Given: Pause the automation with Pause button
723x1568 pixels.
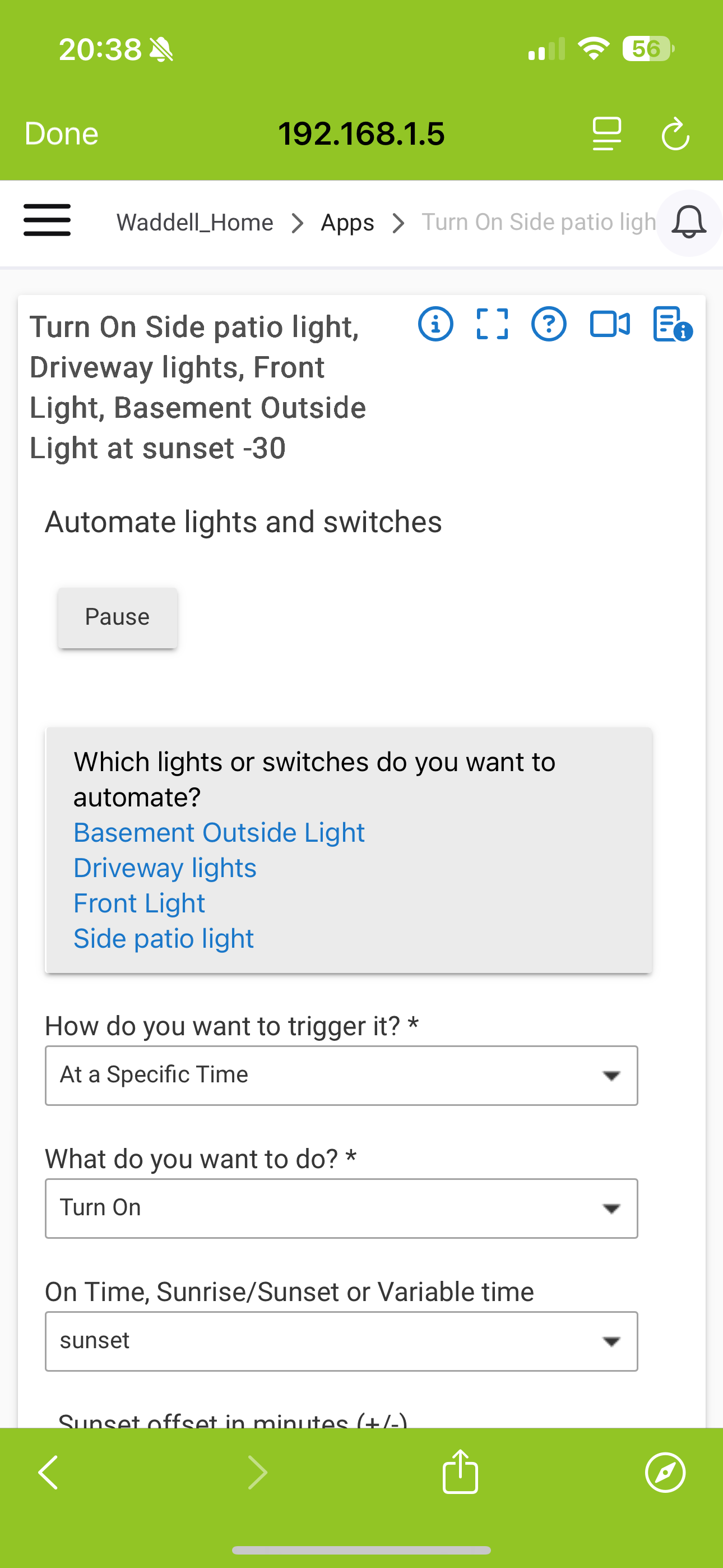Looking at the screenshot, I should (118, 617).
